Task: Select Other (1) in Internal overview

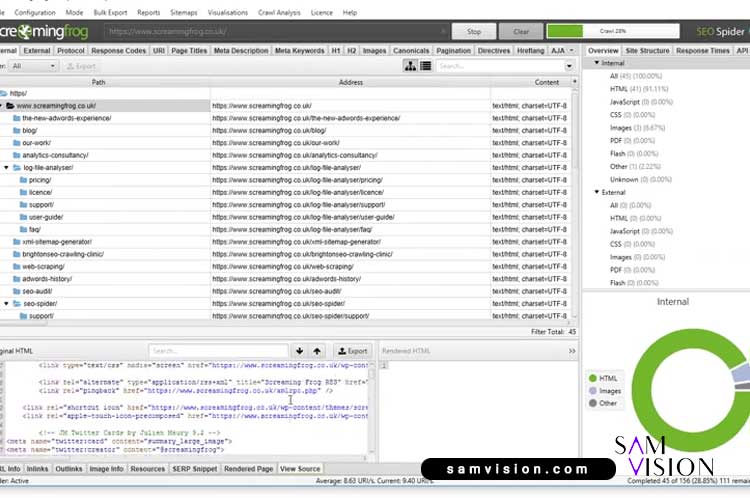Action: click(x=635, y=167)
